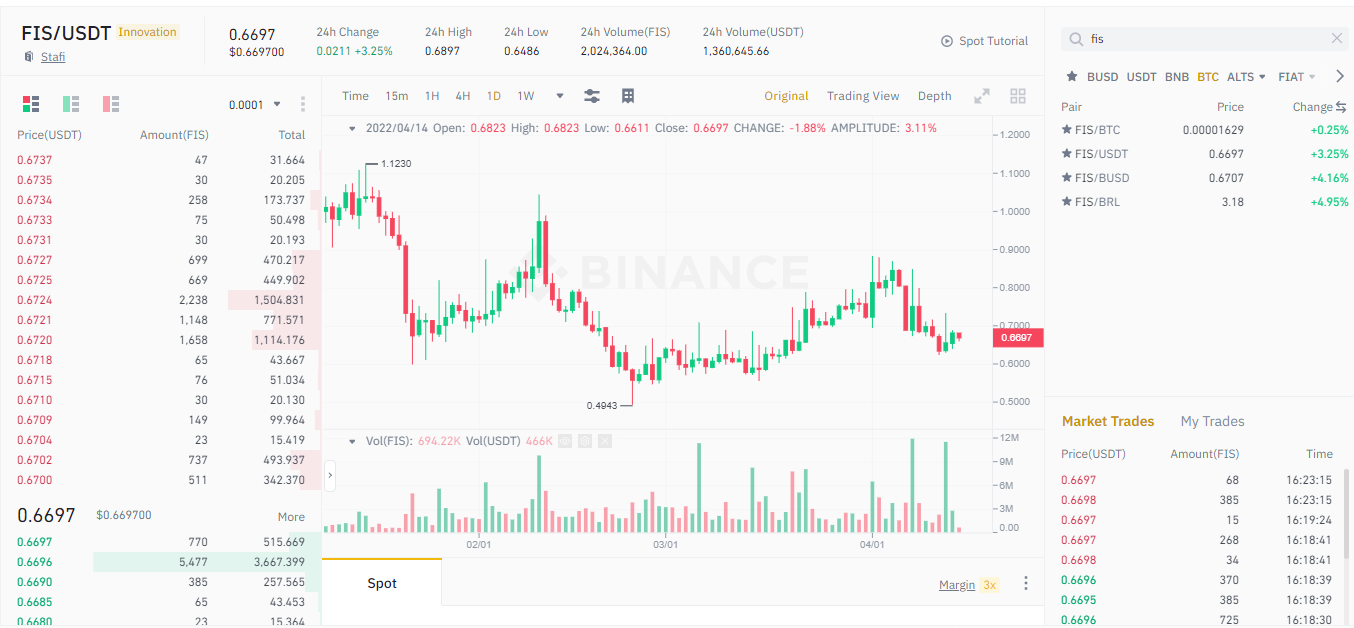Open FIS/BRL pair row
The width and height of the screenshot is (1354, 628).
[x=1205, y=202]
